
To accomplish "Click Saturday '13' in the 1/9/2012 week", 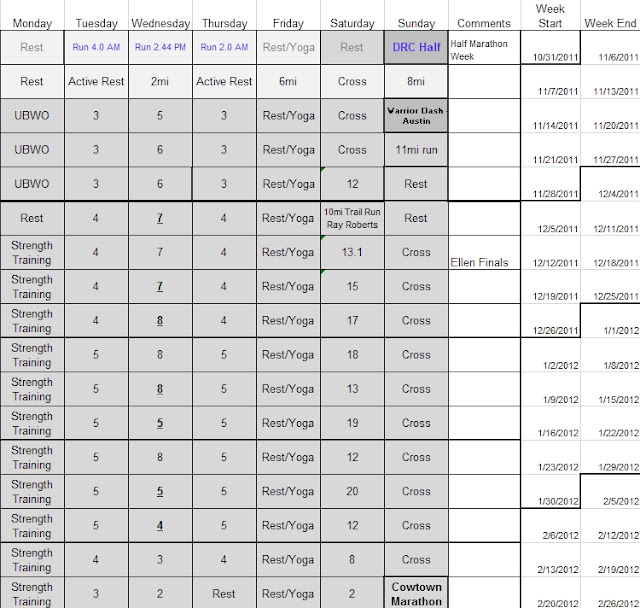I will pos(352,389).
